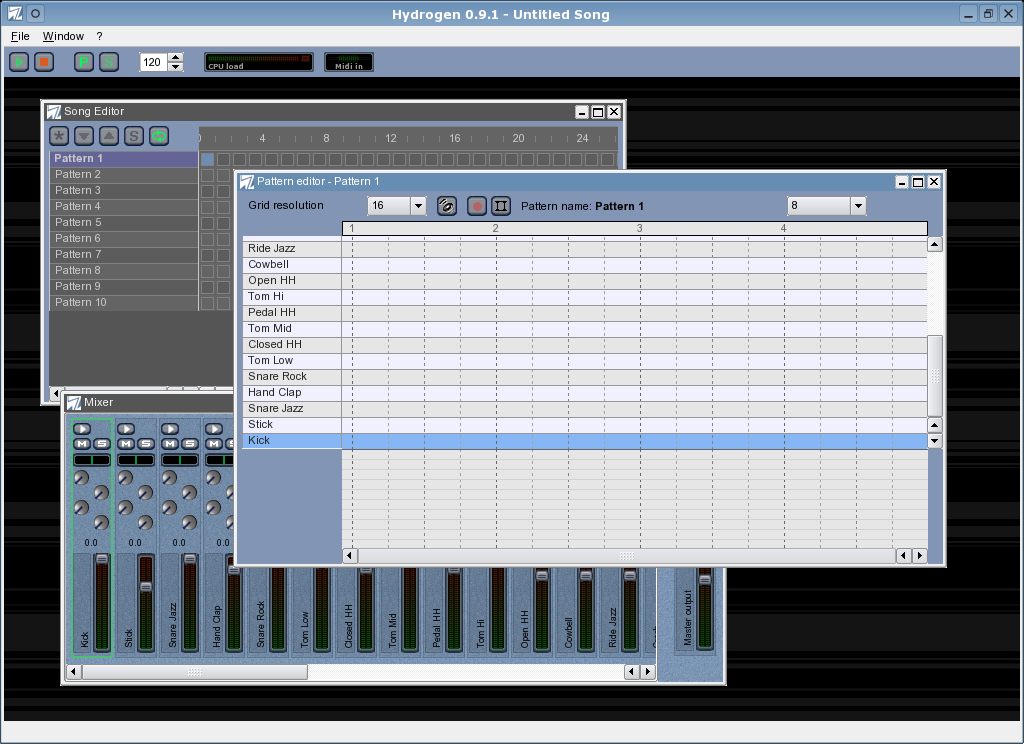Viewport: 1024px width, 744px height.
Task: Select Pattern 3 in the Song Editor
Action: coord(124,190)
